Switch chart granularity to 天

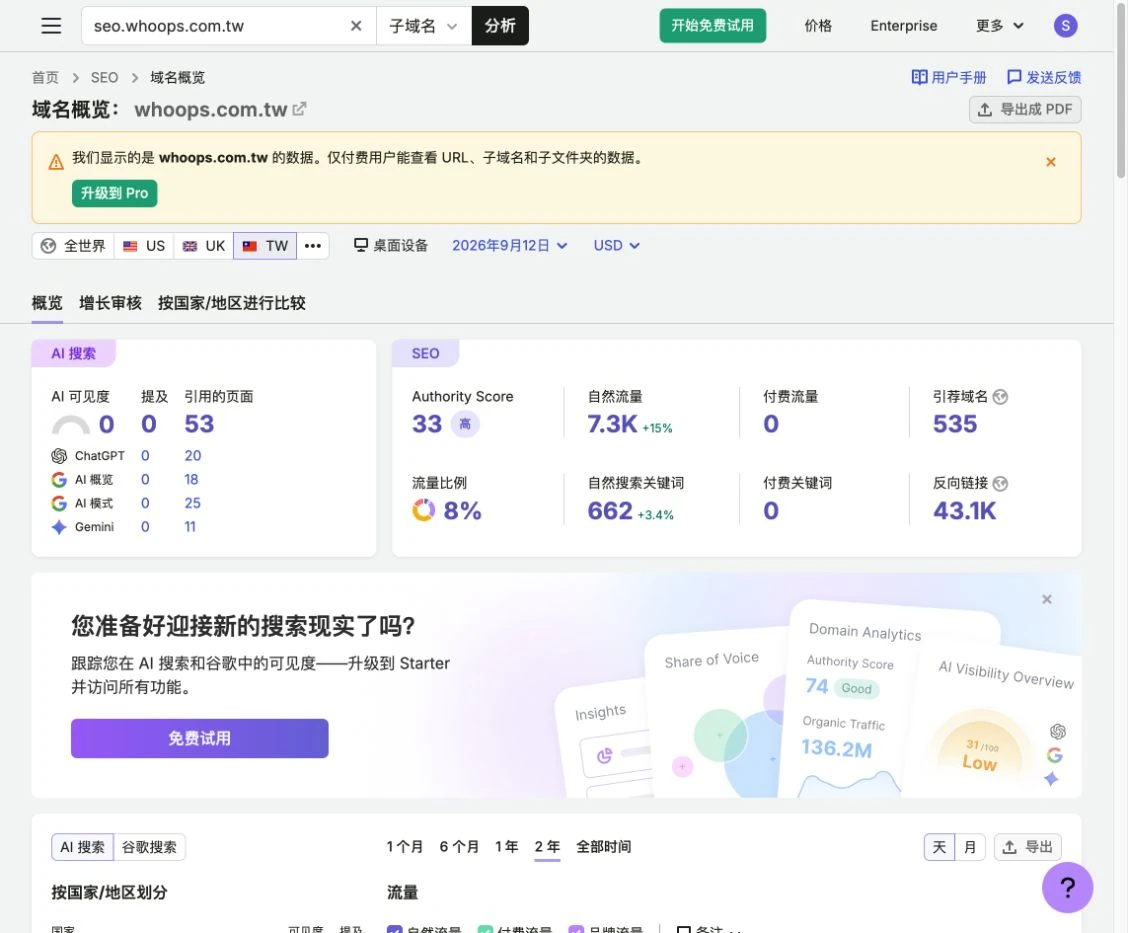939,847
